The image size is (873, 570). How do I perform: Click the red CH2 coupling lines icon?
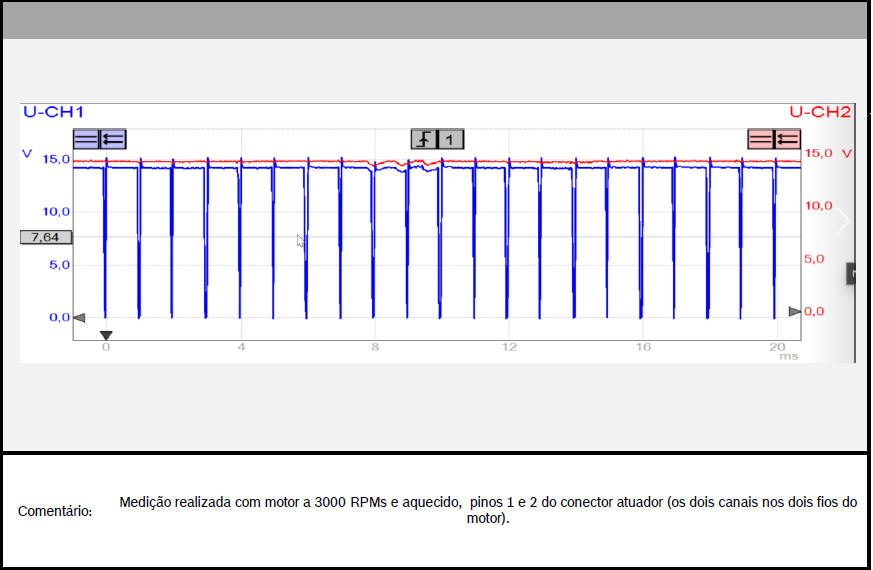tap(761, 139)
